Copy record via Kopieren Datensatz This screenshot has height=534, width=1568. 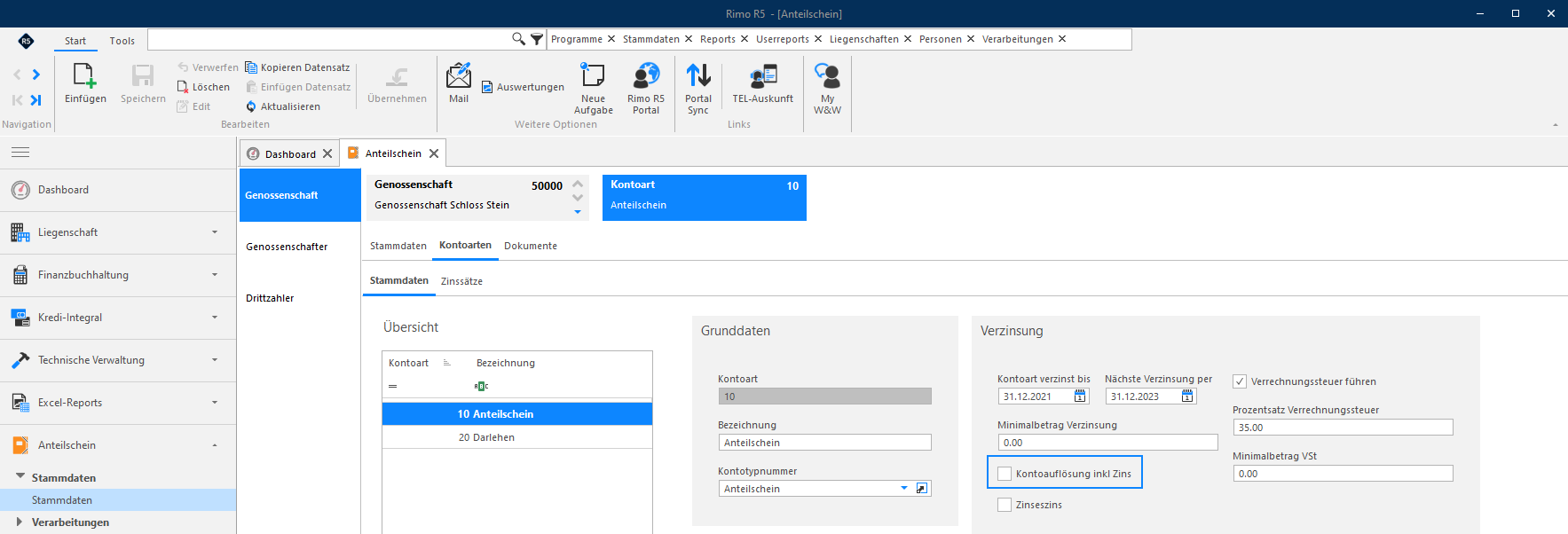click(x=297, y=67)
